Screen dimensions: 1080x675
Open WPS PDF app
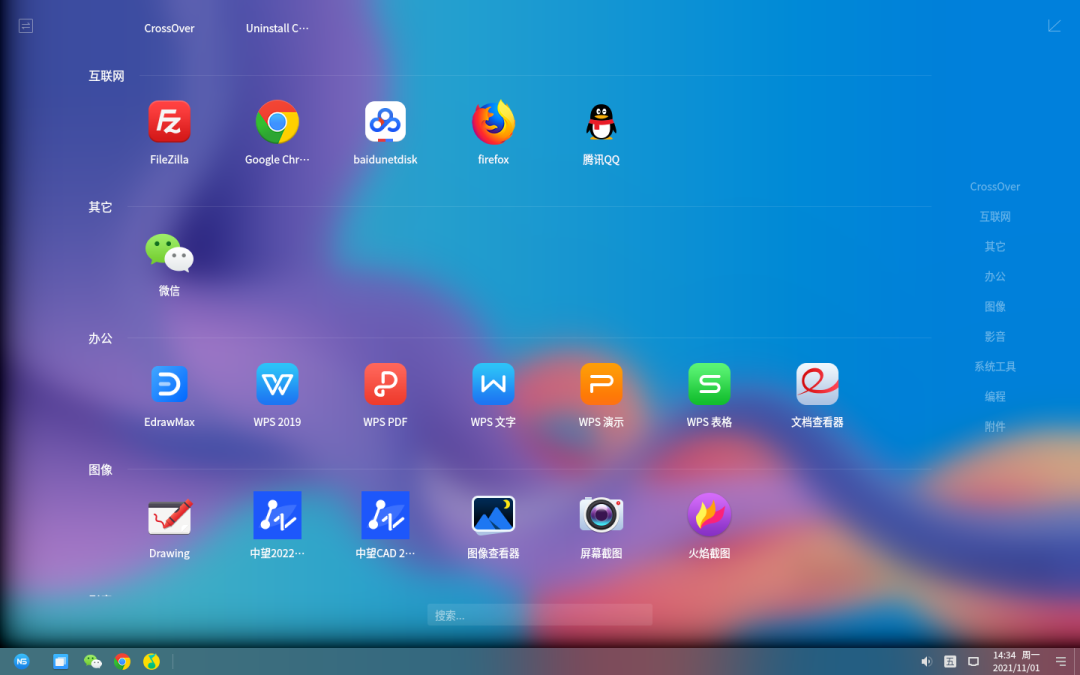tap(385, 384)
